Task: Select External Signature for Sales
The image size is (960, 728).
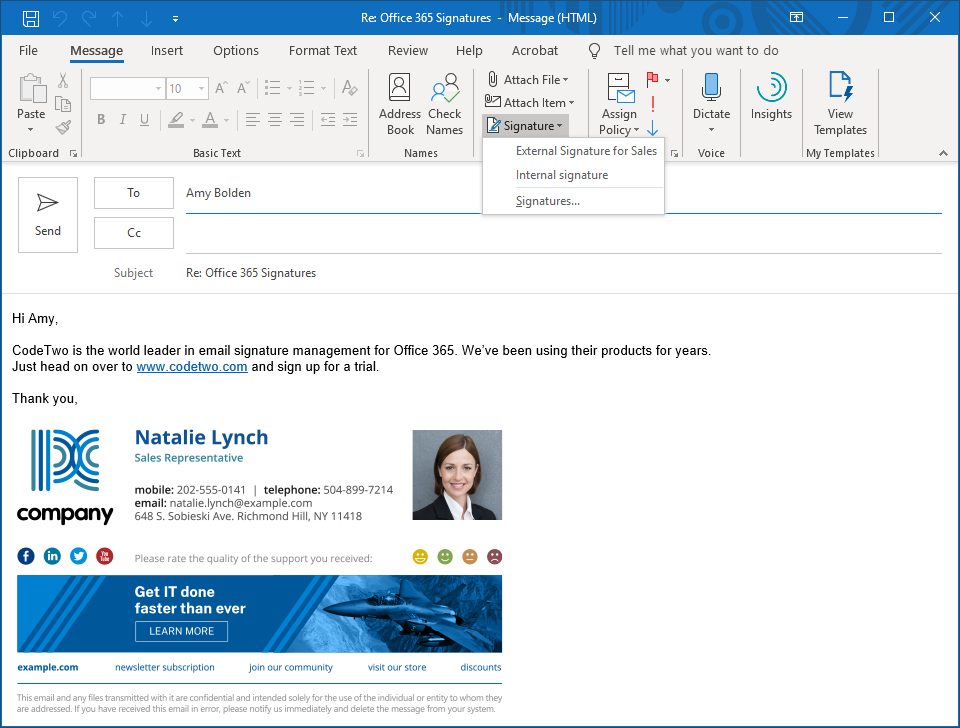Action: (x=586, y=151)
